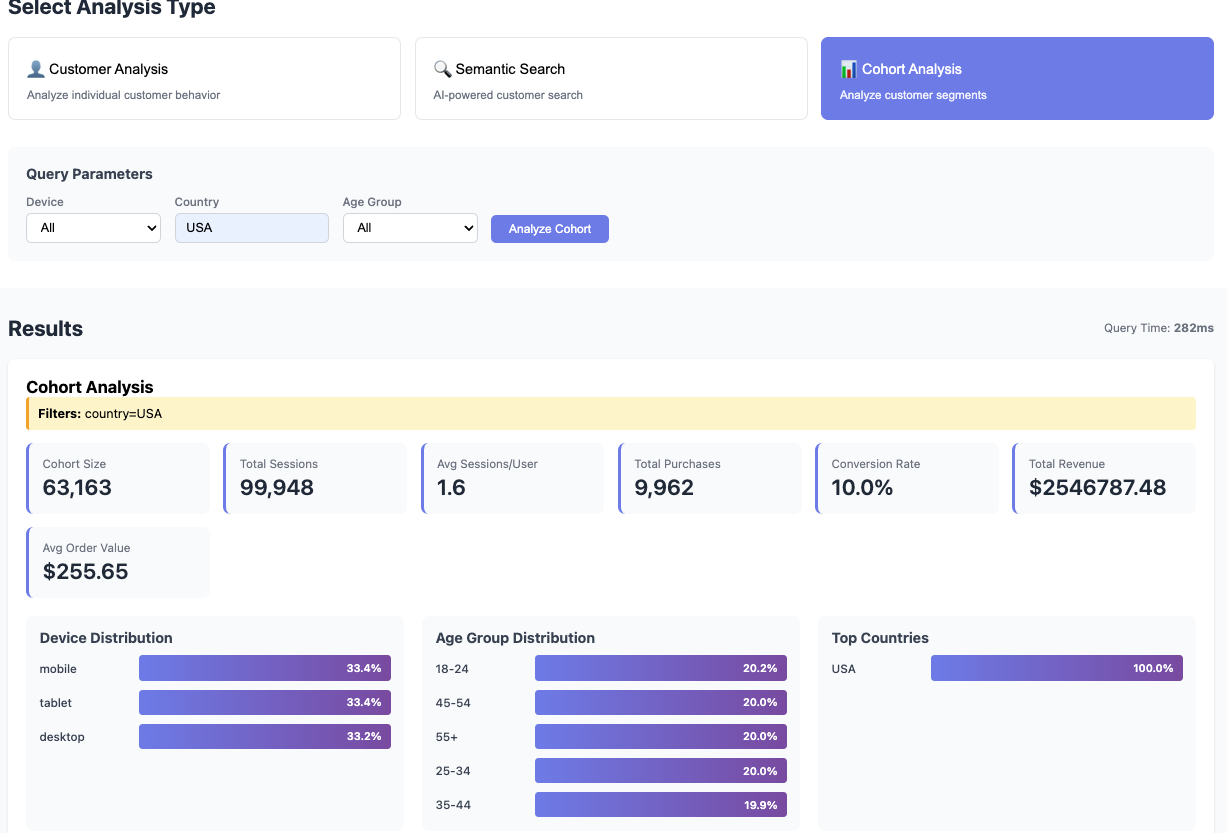Click the magnifying glass icon for Semantic Search
The width and height of the screenshot is (1227, 833).
pos(442,69)
